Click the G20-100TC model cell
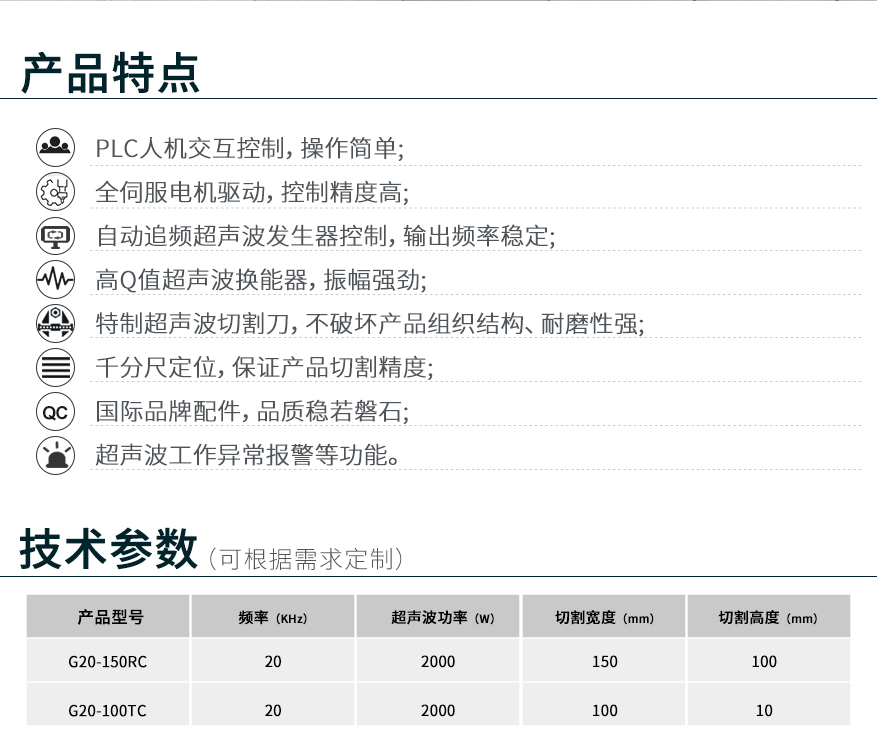Image resolution: width=877 pixels, height=754 pixels. coord(109,710)
